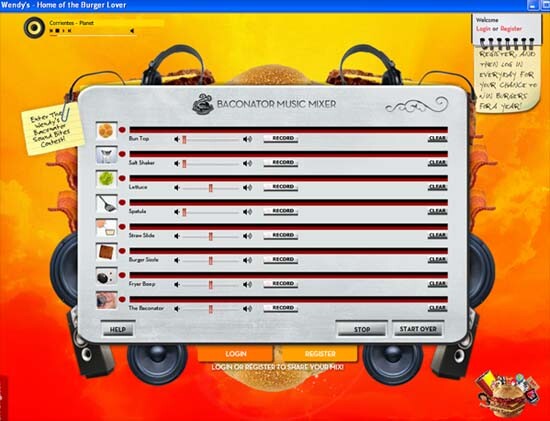Toggle the red dot on the Fryer Beep track
Viewport: 550px width, 421px height.
(122, 275)
